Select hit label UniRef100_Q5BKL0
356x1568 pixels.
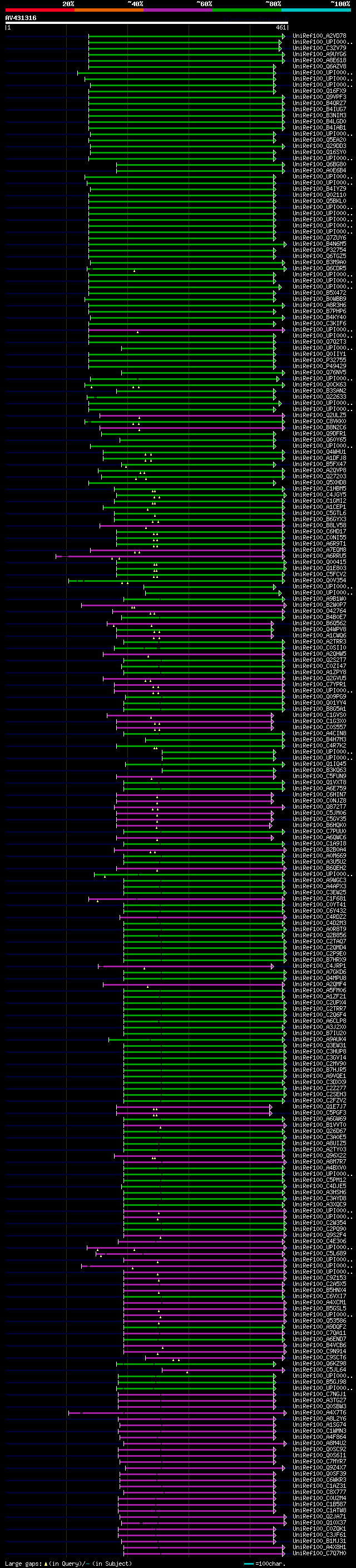(319, 201)
